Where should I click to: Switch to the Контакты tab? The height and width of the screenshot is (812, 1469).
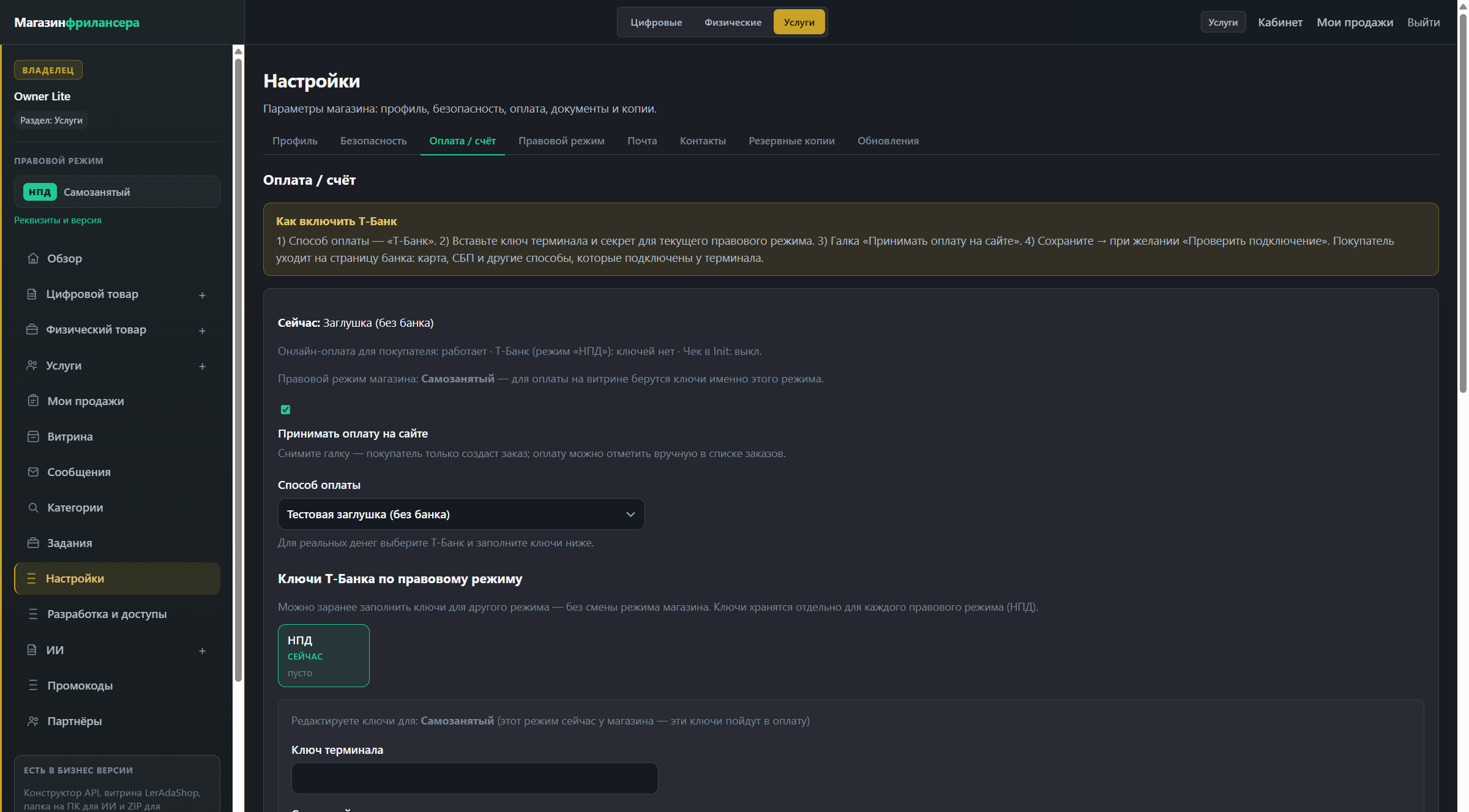click(x=703, y=141)
